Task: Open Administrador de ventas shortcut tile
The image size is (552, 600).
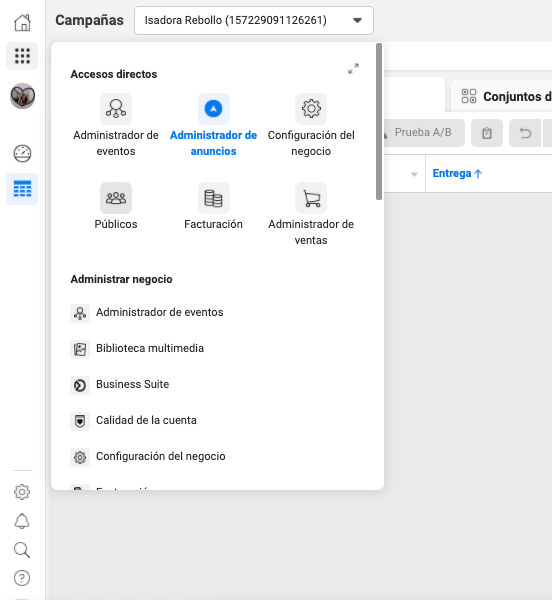Action: [311, 214]
